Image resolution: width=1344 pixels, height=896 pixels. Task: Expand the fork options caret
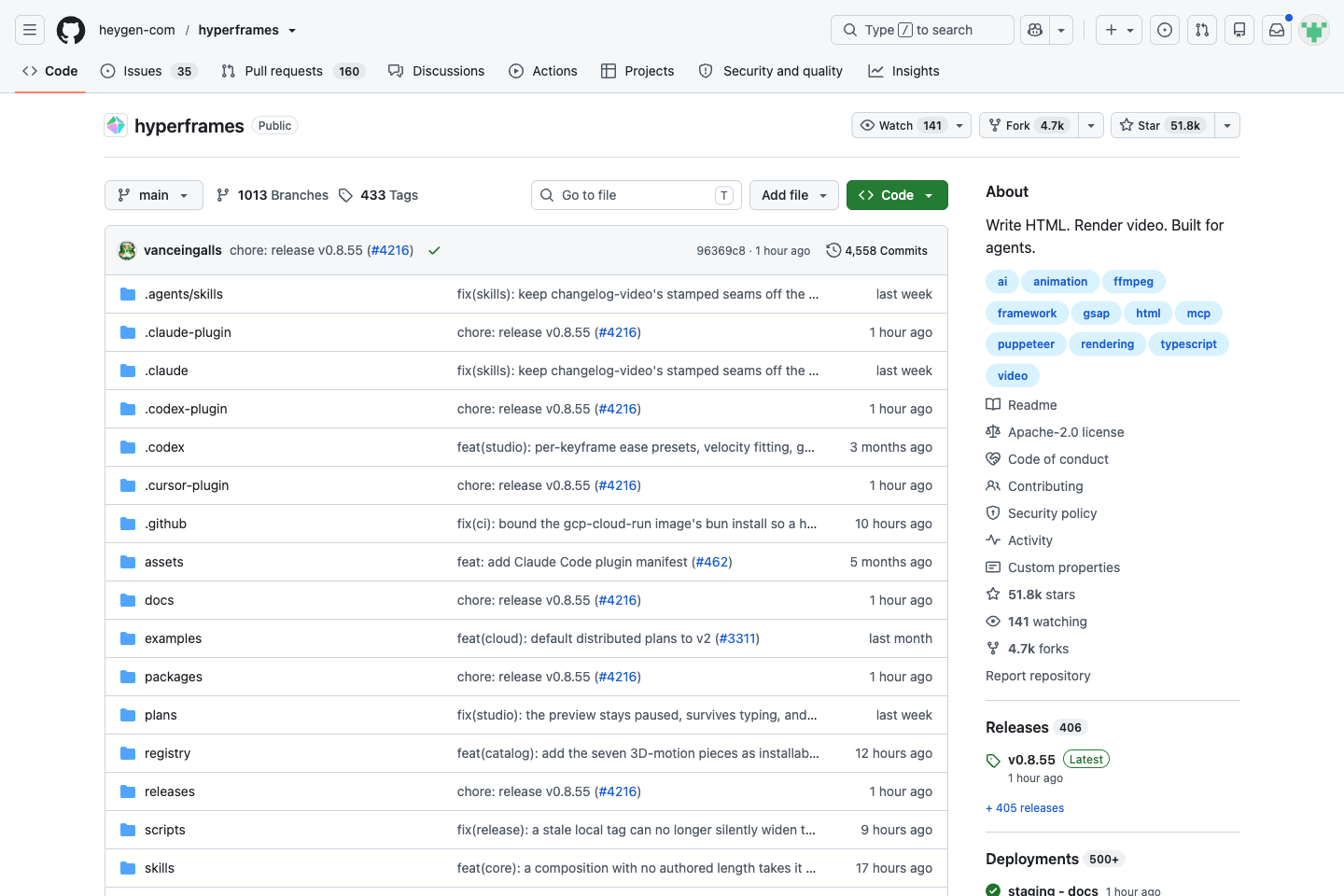click(1091, 125)
